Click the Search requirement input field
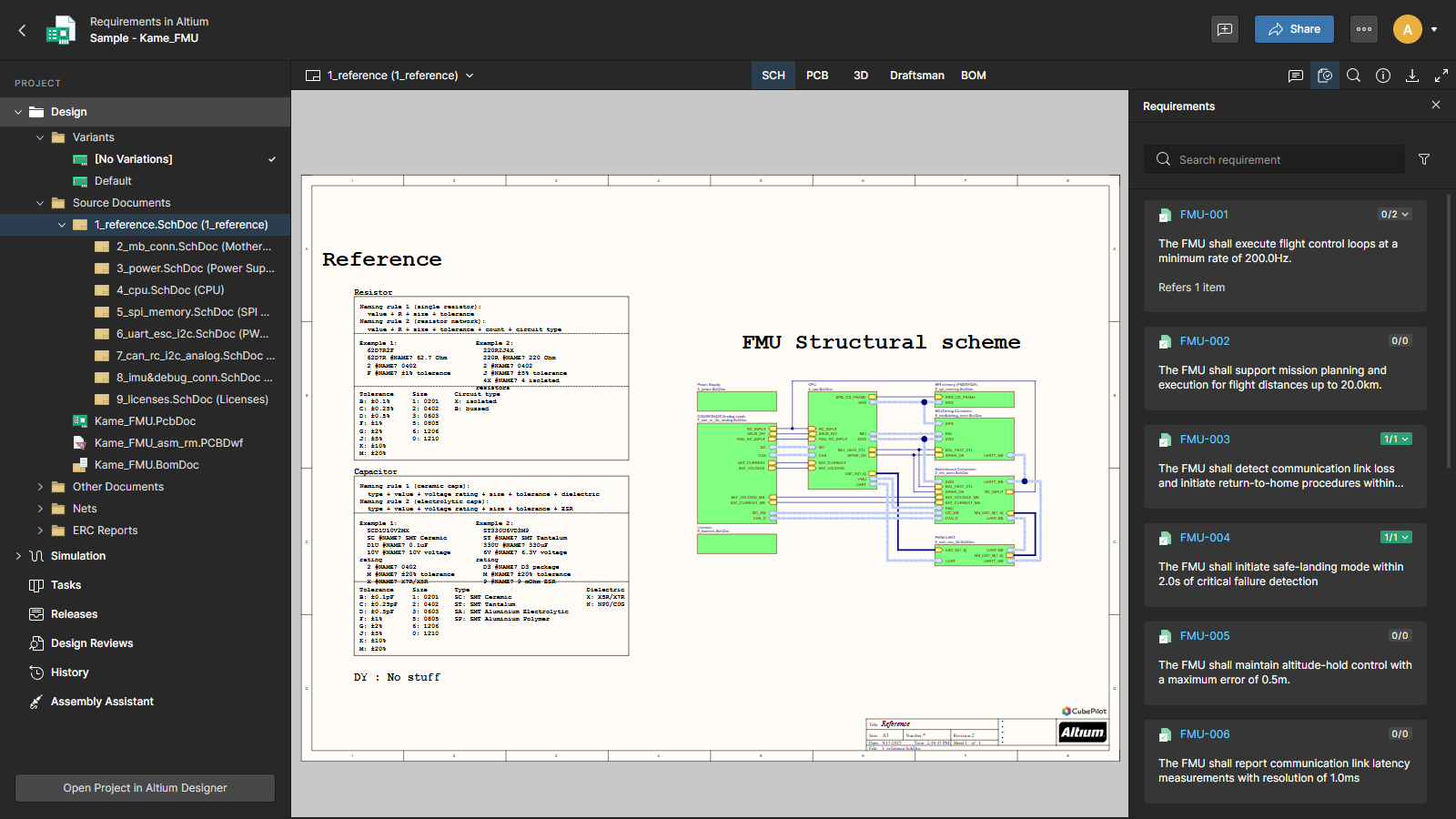The image size is (1456, 819). click(1274, 159)
